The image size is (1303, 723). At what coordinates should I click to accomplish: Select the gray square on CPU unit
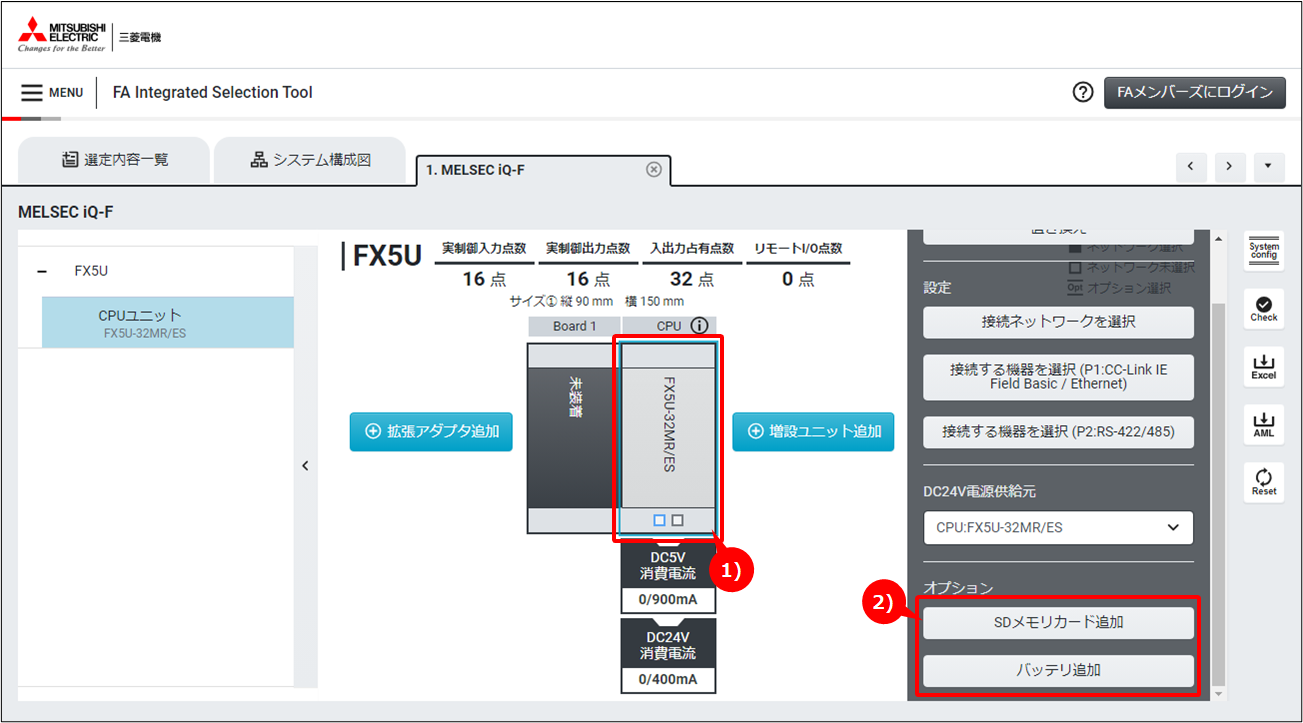(x=678, y=520)
